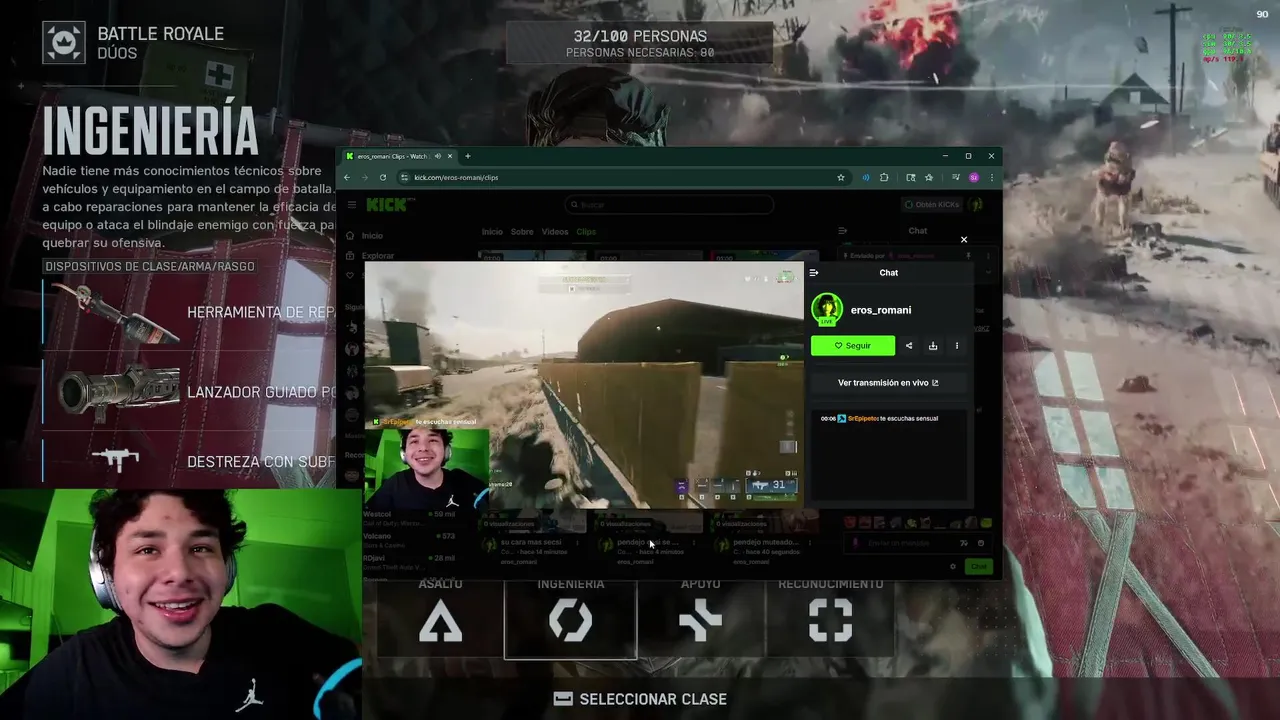Open Chrome profile avatar
This screenshot has width=1280, height=720.
click(x=974, y=177)
